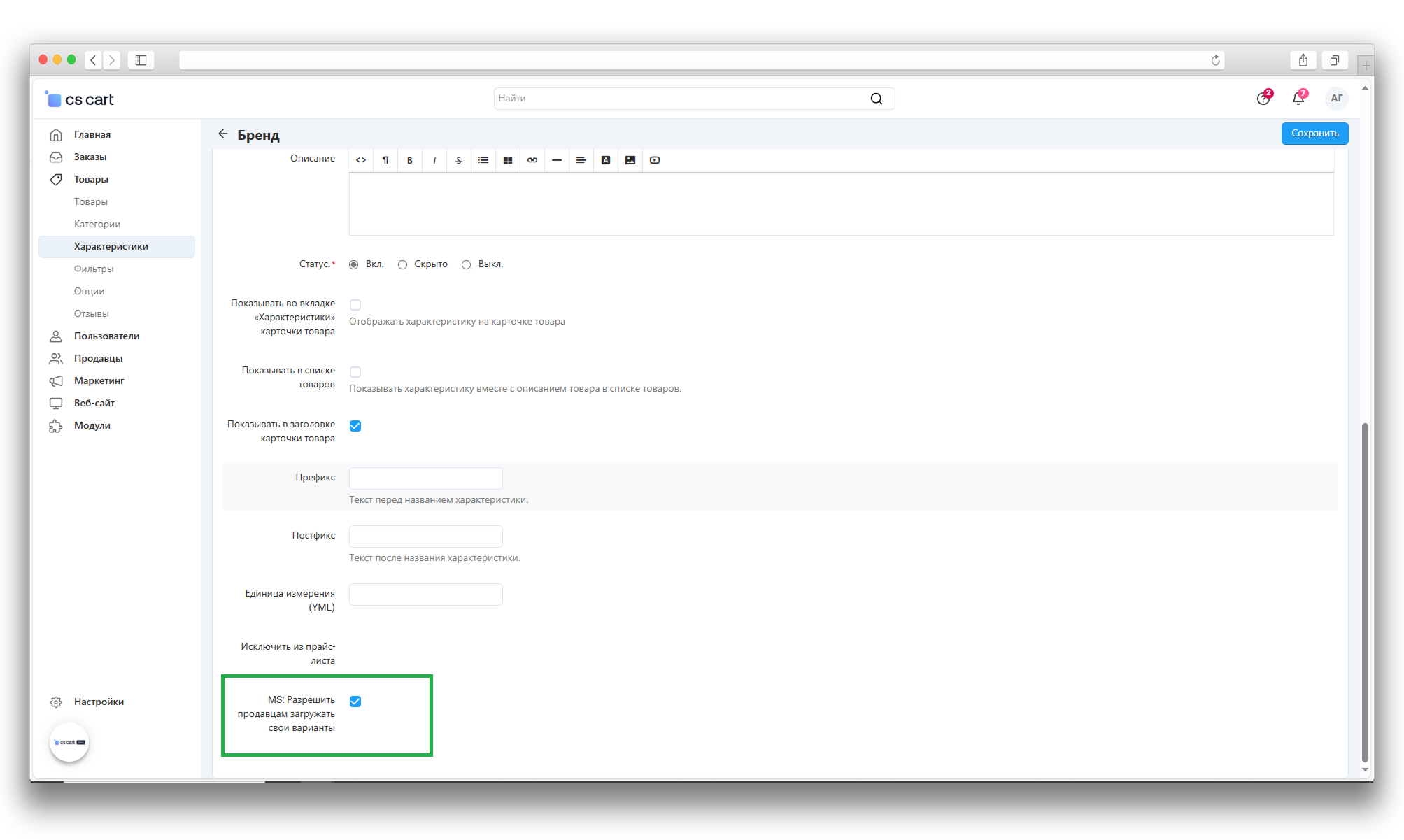The image size is (1404, 840).
Task: Insert a link via editor toolbar
Action: point(532,160)
